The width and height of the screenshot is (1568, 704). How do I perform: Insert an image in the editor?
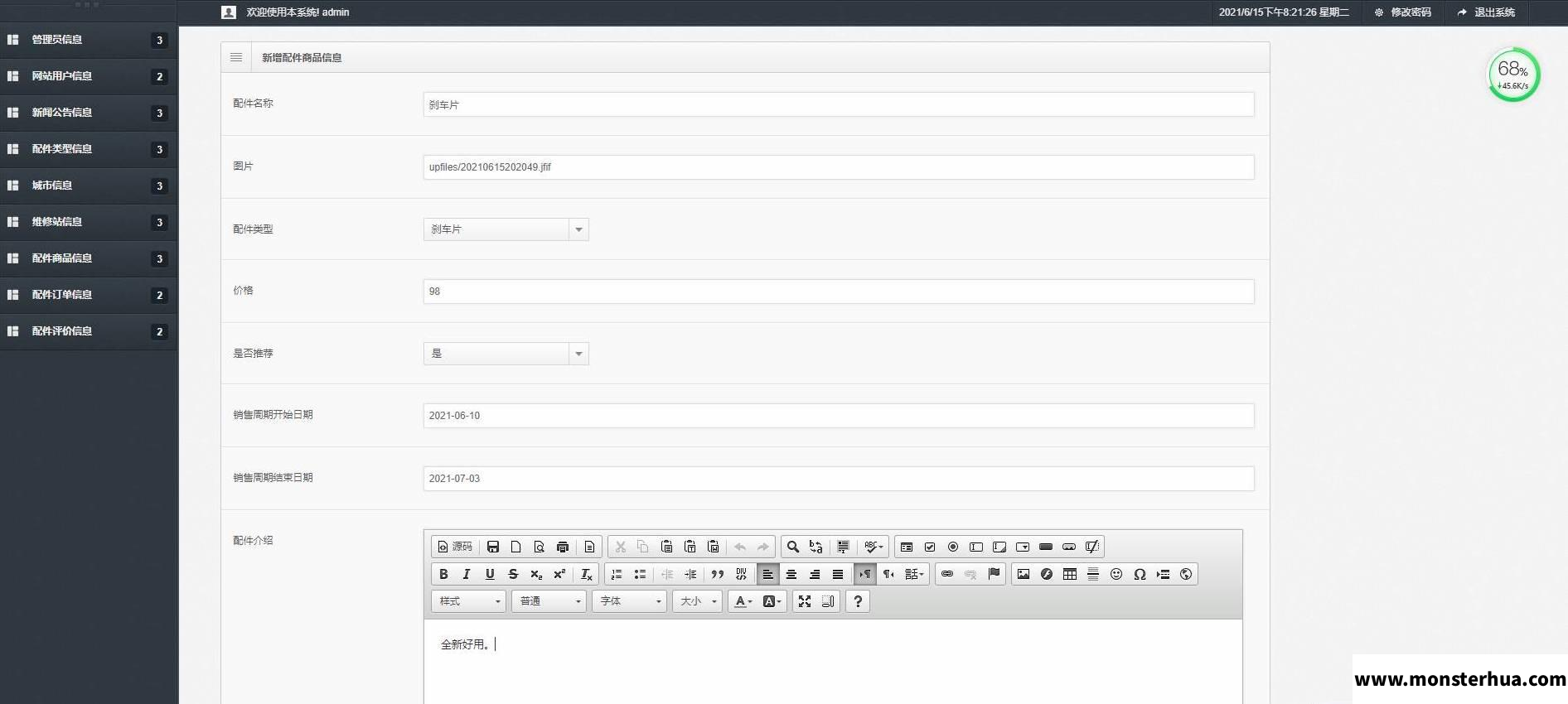1024,574
